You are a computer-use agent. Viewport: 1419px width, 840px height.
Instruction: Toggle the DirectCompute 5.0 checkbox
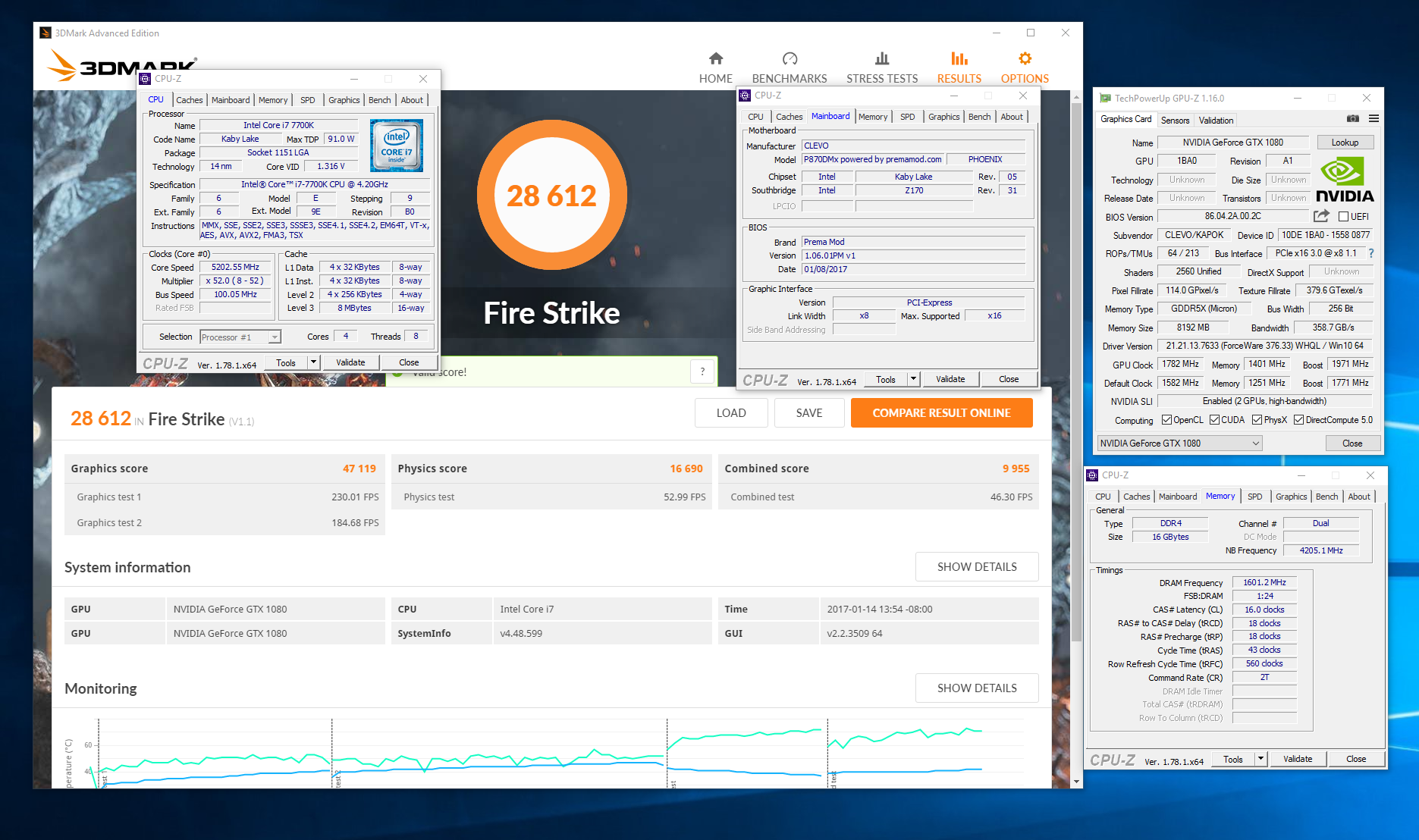pyautogui.click(x=1298, y=420)
